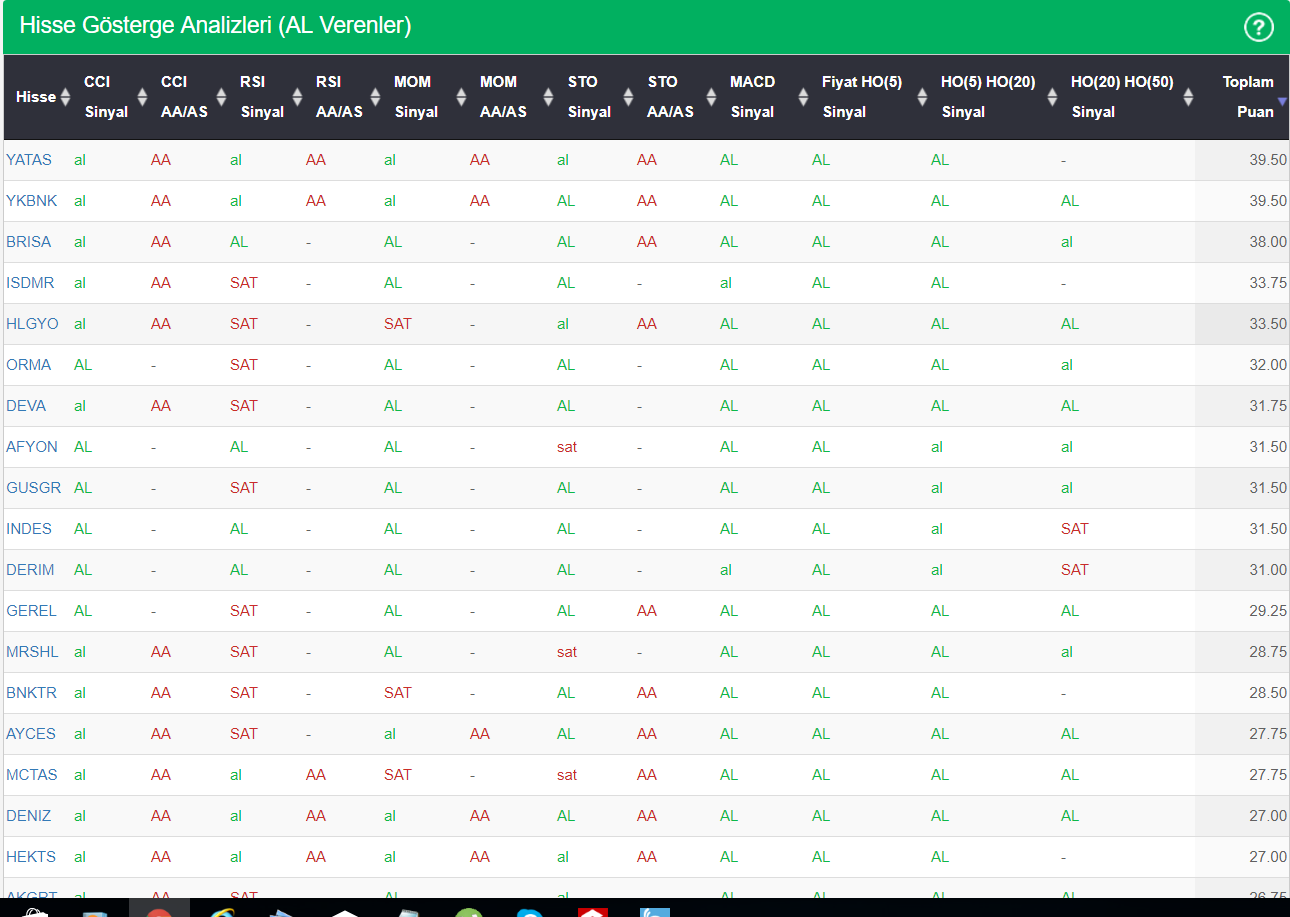Open the GUSGR stock link
1290x917 pixels.
[x=34, y=488]
